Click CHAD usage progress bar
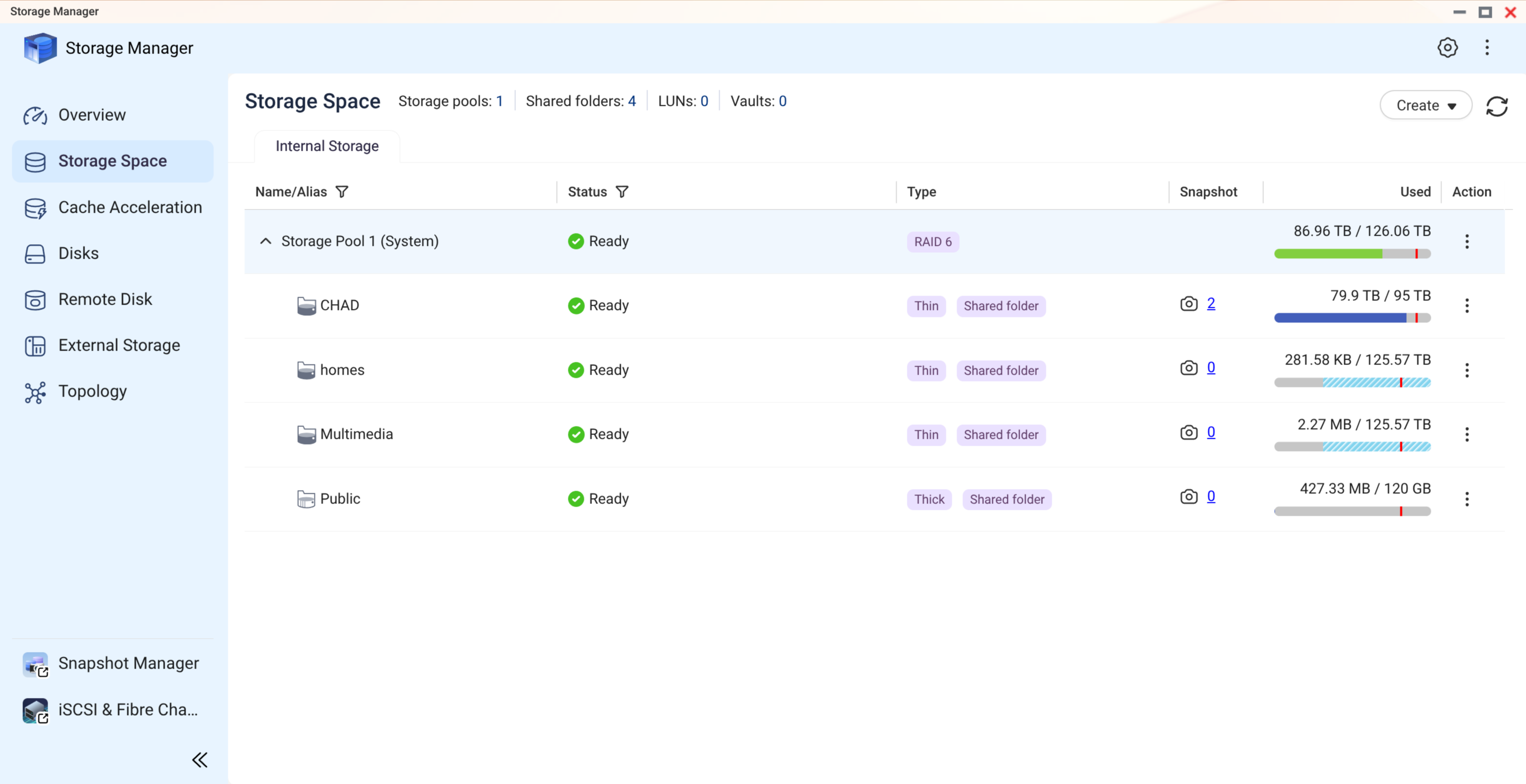The image size is (1526, 784). (x=1352, y=318)
